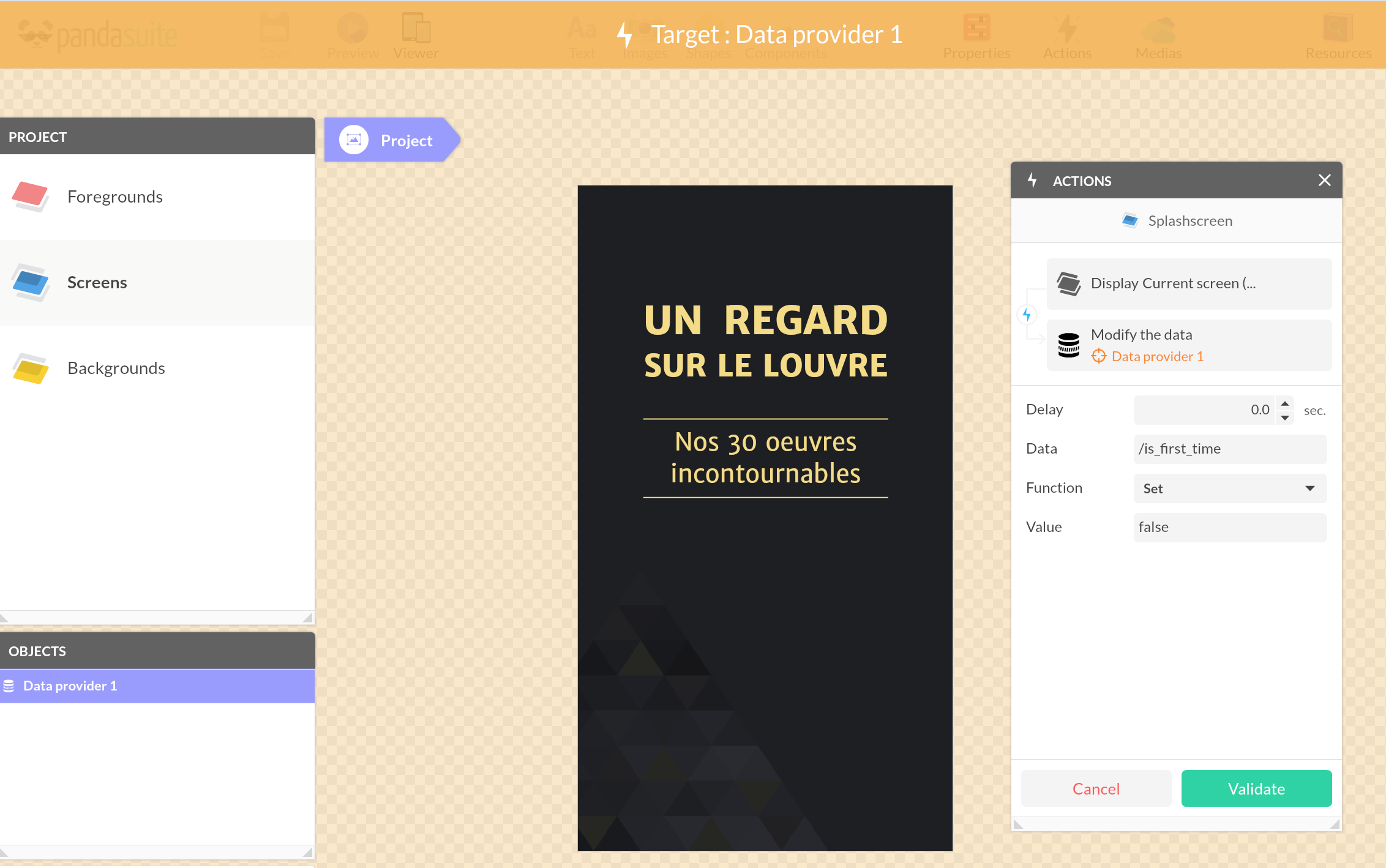
Task: Click the blue Screens layer icon
Action: pyautogui.click(x=30, y=282)
